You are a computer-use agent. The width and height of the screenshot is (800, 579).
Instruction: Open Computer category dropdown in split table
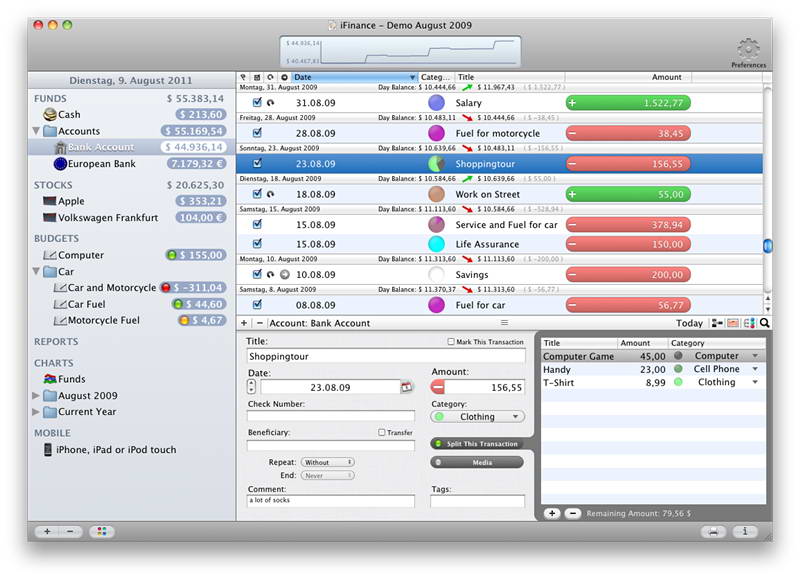click(755, 356)
